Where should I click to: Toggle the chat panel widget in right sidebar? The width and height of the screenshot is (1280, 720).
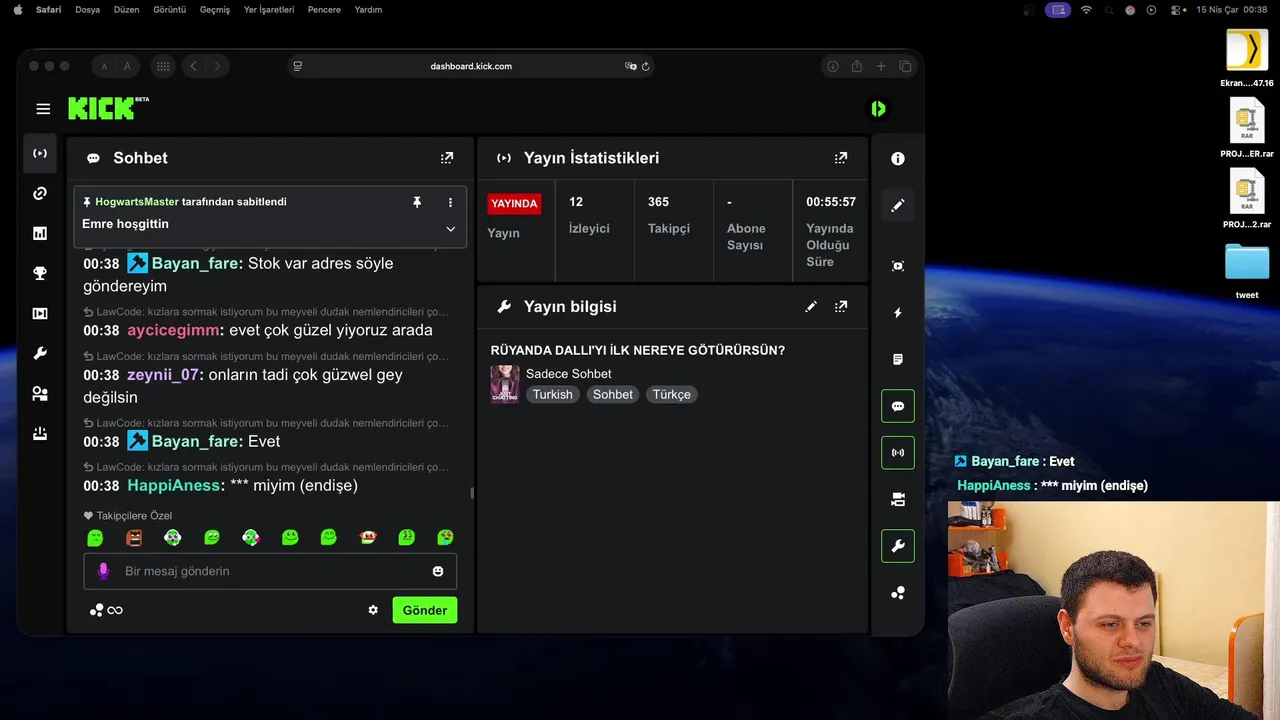pyautogui.click(x=898, y=406)
